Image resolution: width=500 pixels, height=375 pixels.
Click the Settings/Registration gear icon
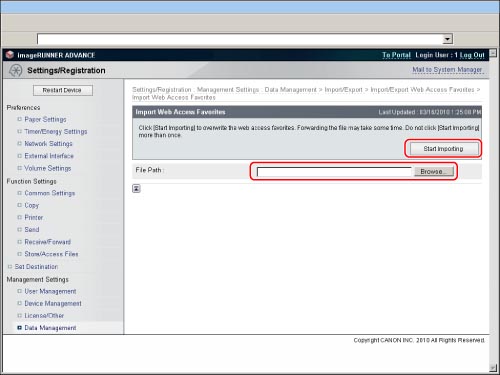[x=15, y=70]
